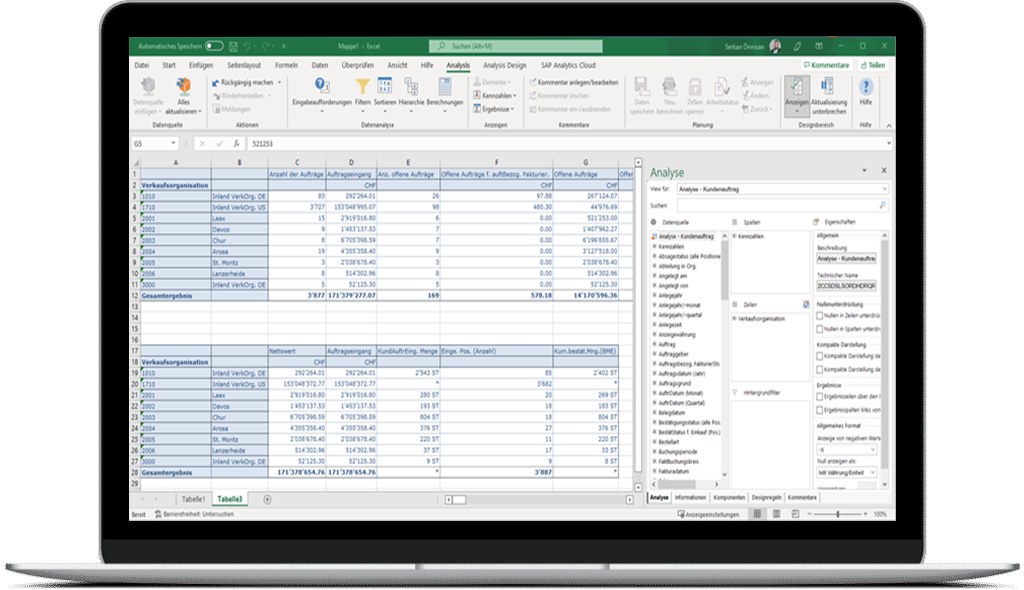The width and height of the screenshot is (1024, 590).
Task: Click the Teilen share button
Action: (872, 65)
